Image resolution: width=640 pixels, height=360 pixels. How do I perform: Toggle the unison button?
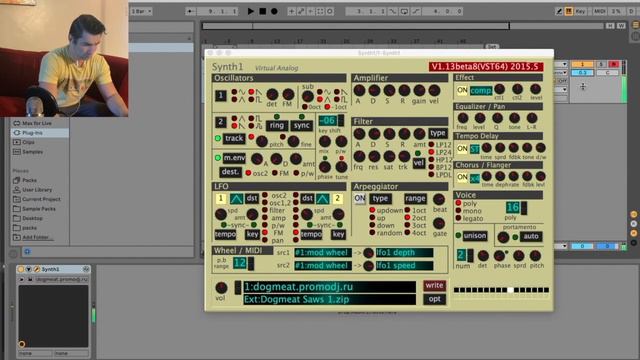coord(475,236)
